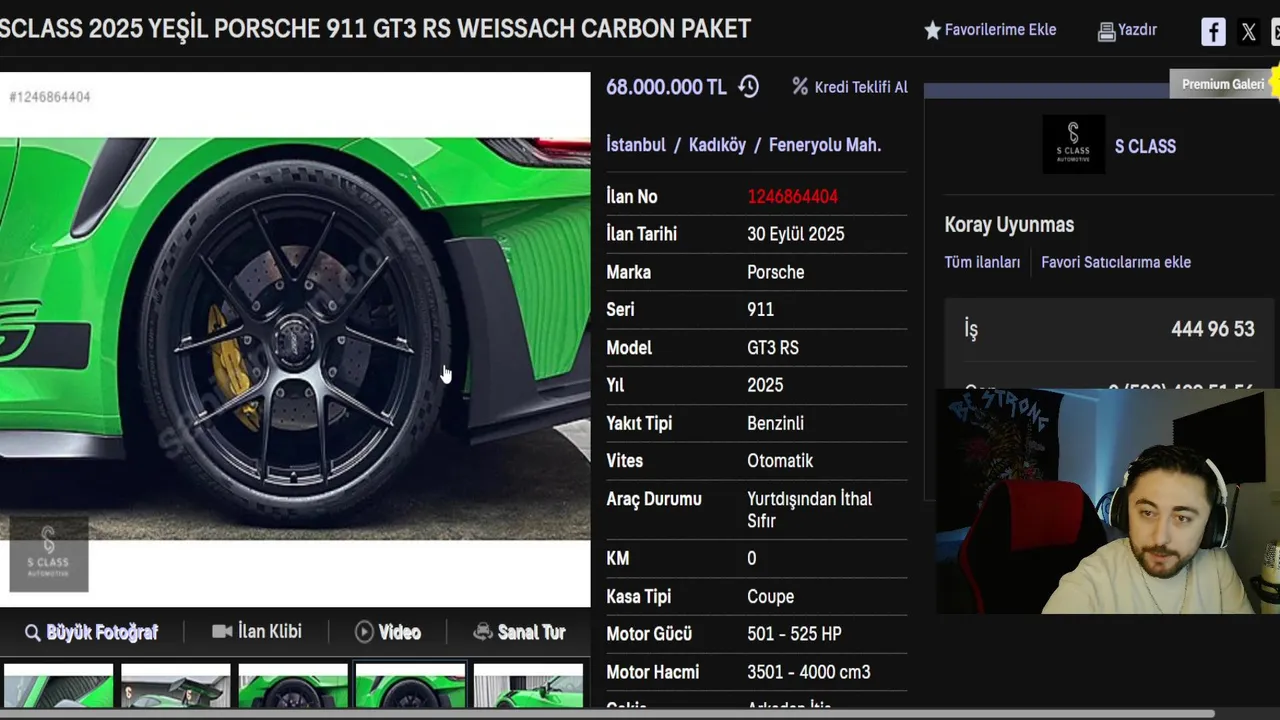Switch to the Video tab
The height and width of the screenshot is (720, 1280).
pos(388,632)
